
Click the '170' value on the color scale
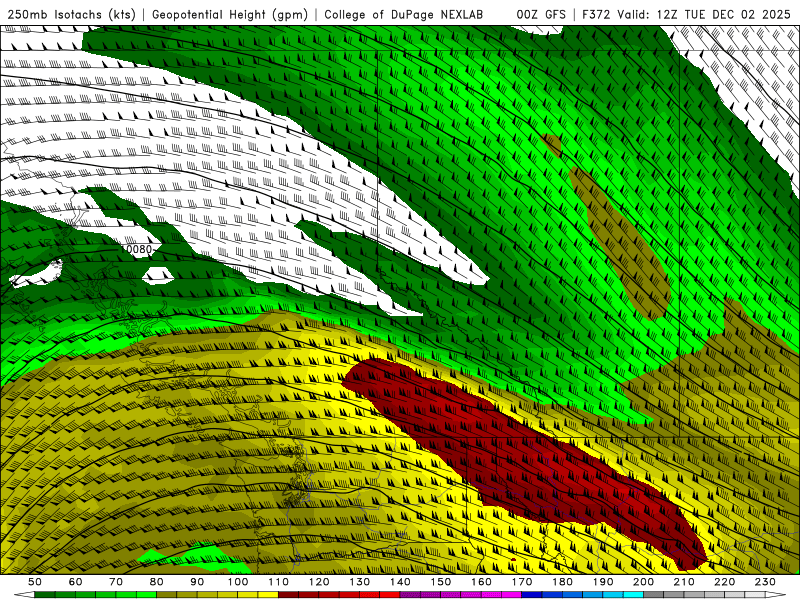click(522, 582)
